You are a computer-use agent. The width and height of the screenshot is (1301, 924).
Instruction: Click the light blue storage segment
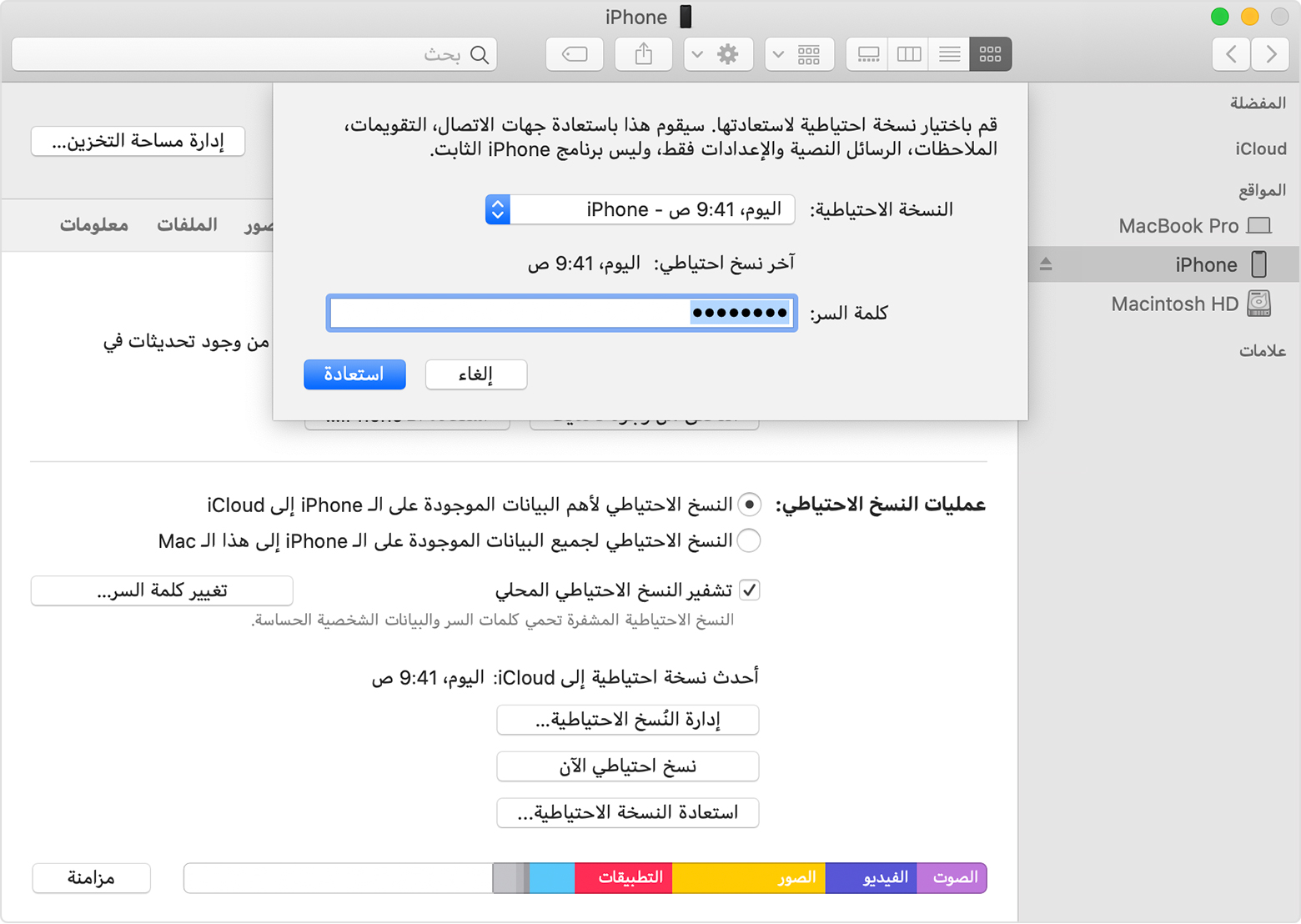point(552,878)
